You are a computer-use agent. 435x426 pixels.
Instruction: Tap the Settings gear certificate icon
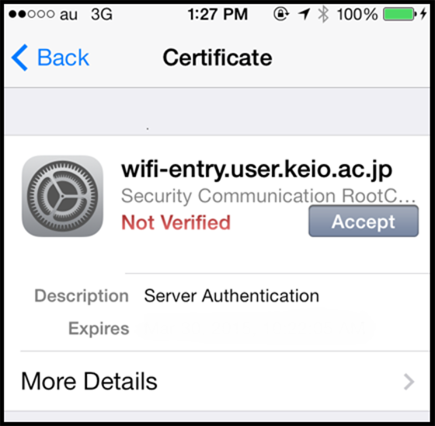click(x=62, y=196)
